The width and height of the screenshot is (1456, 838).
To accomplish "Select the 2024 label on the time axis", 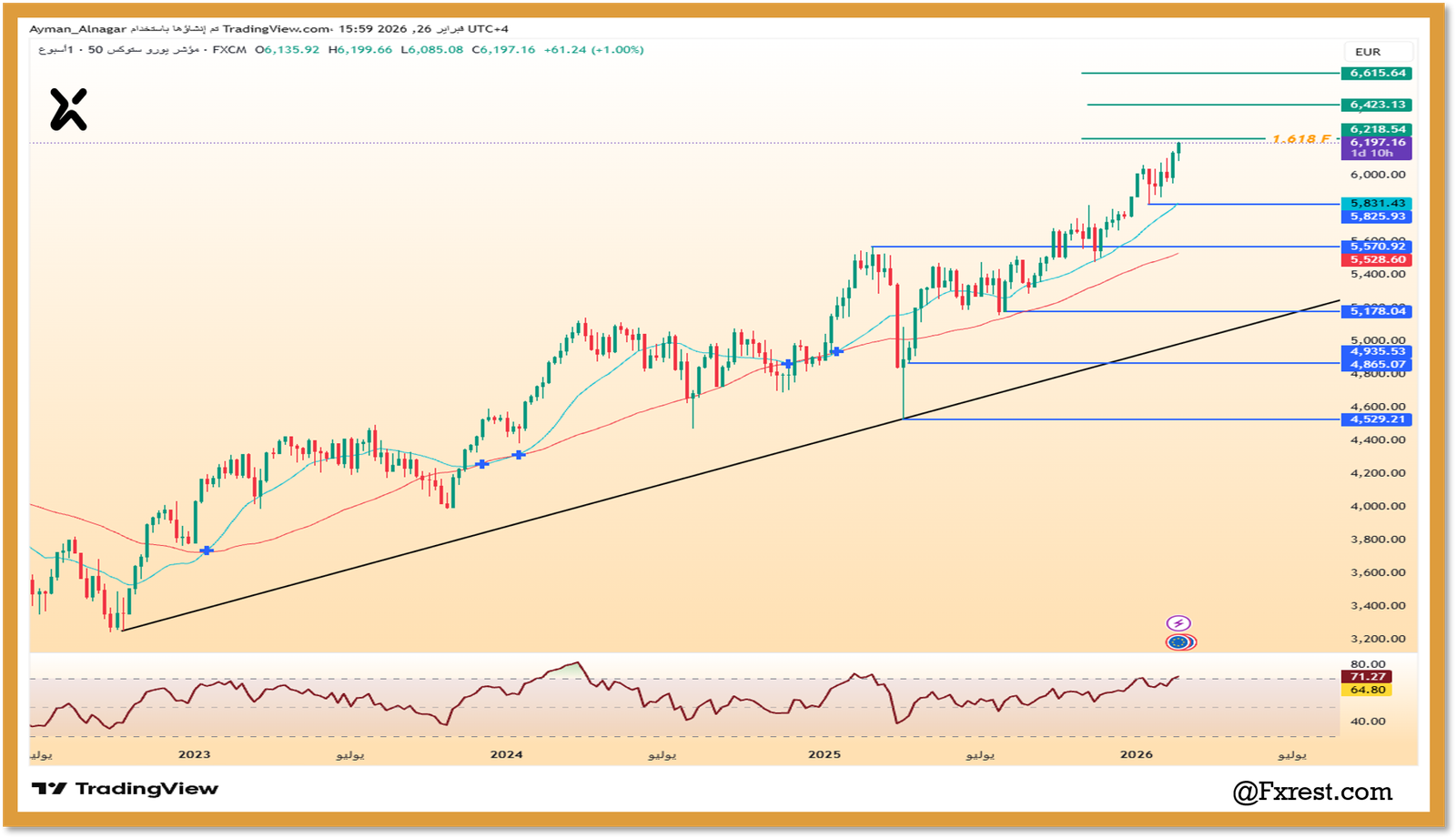I will (x=506, y=754).
